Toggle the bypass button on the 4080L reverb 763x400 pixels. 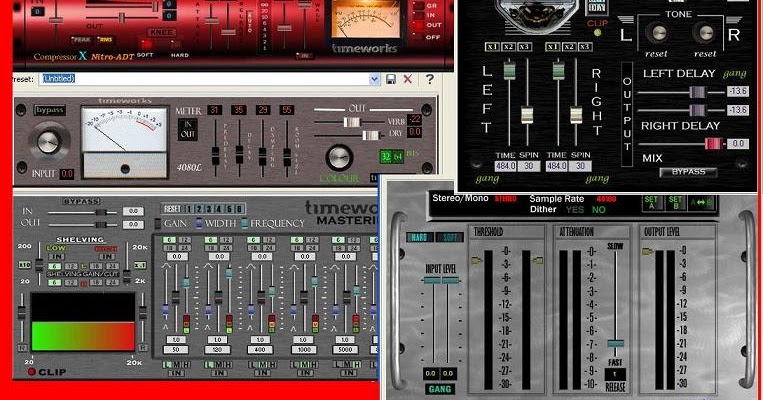(x=50, y=110)
